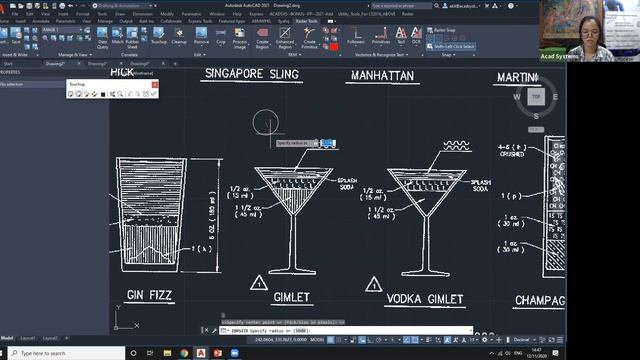
Task: Open Chrome from the Windows taskbar
Action: point(184,353)
